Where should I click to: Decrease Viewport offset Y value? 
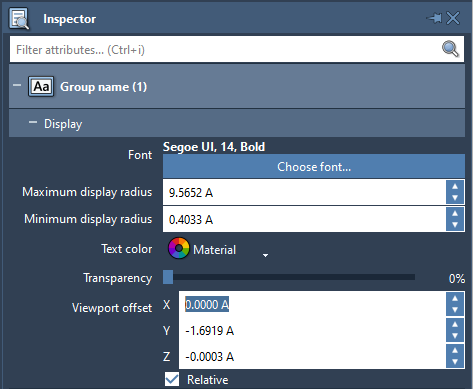455,336
